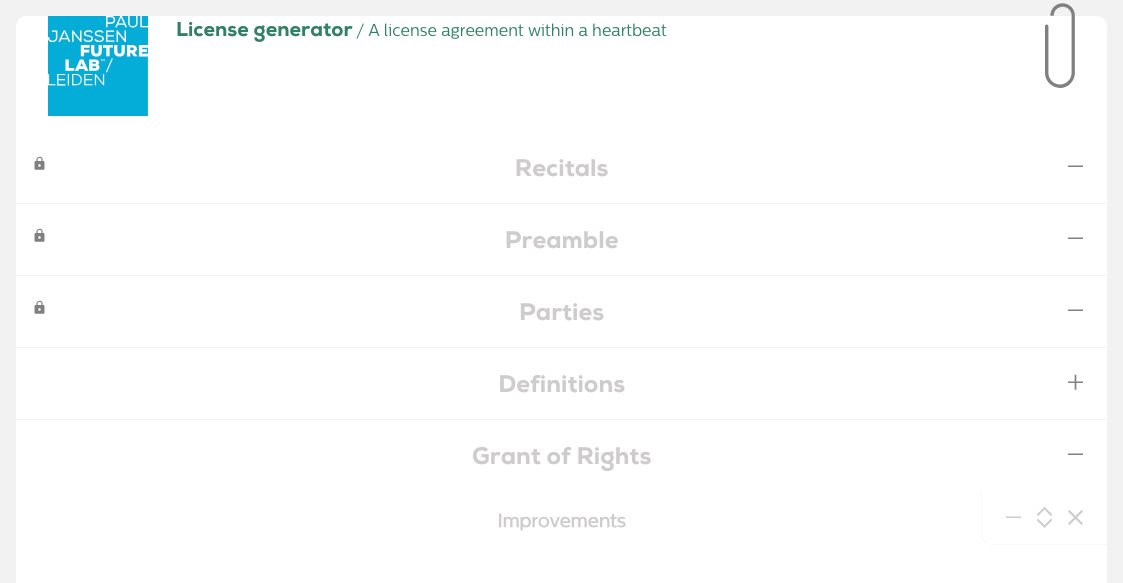Click the paperclip attachment icon
The height and width of the screenshot is (583, 1123).
pyautogui.click(x=1060, y=46)
